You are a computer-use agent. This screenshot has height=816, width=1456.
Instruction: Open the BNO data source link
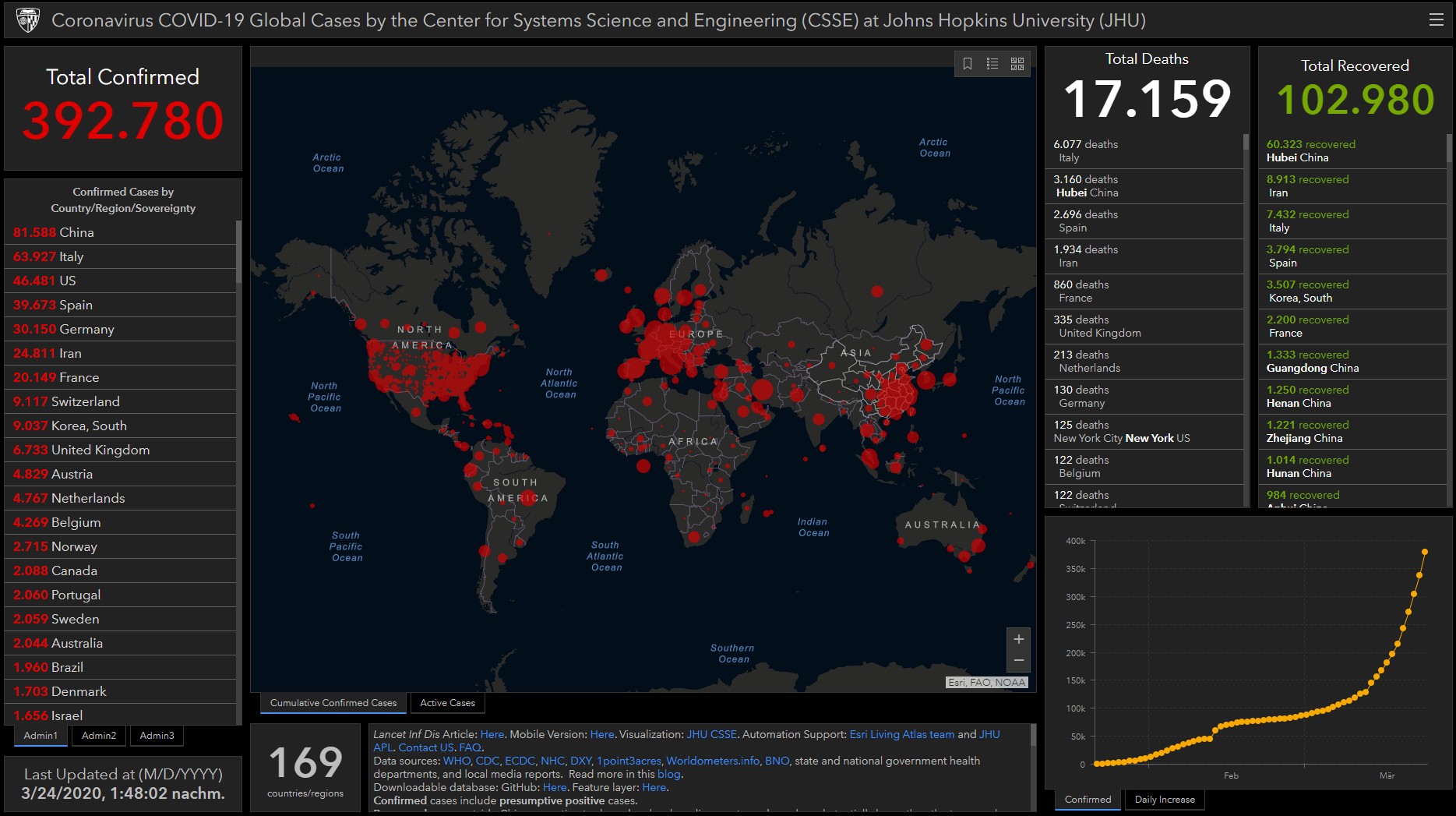pos(776,761)
